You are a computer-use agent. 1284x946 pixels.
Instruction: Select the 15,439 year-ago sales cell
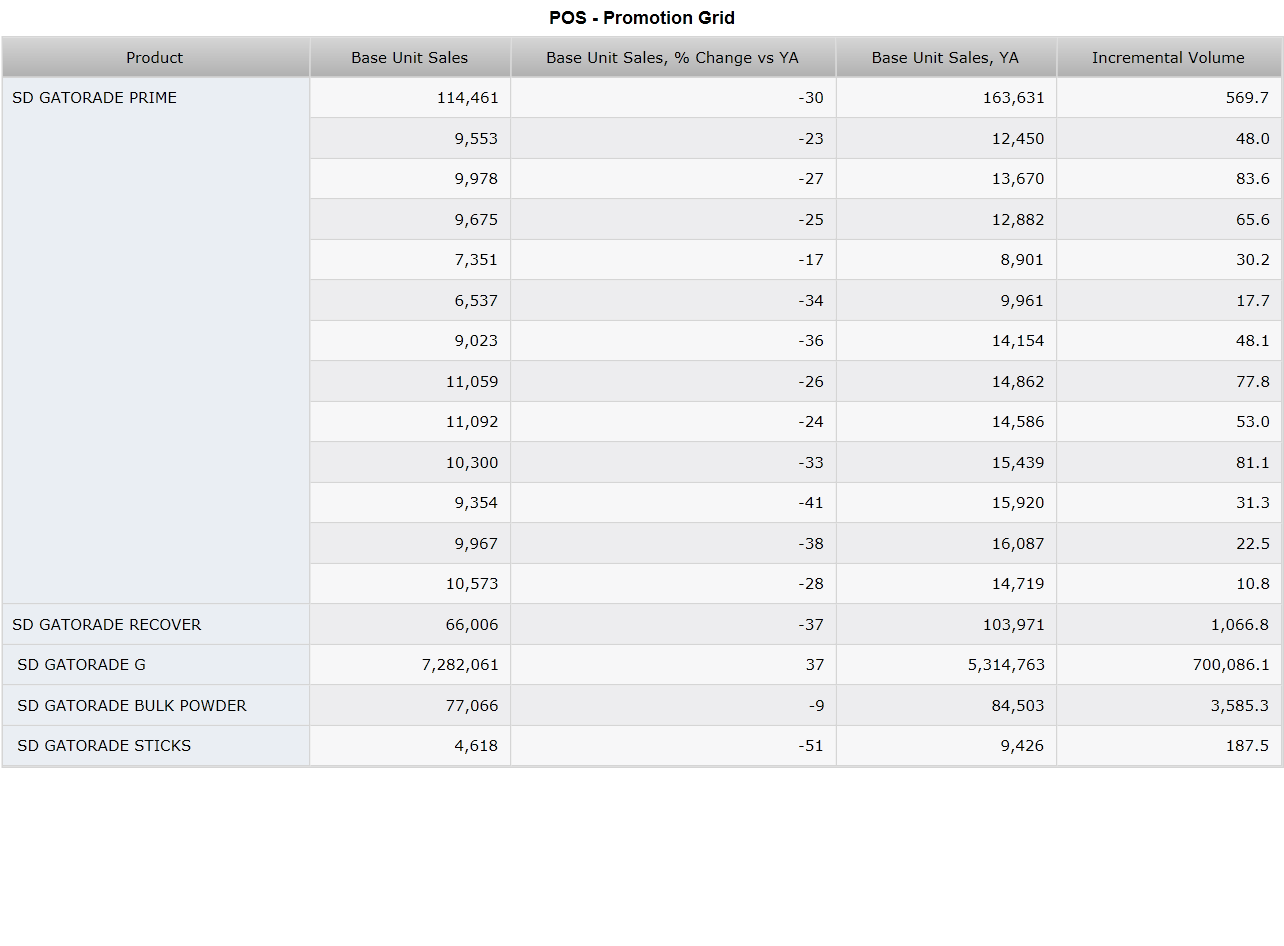point(946,462)
